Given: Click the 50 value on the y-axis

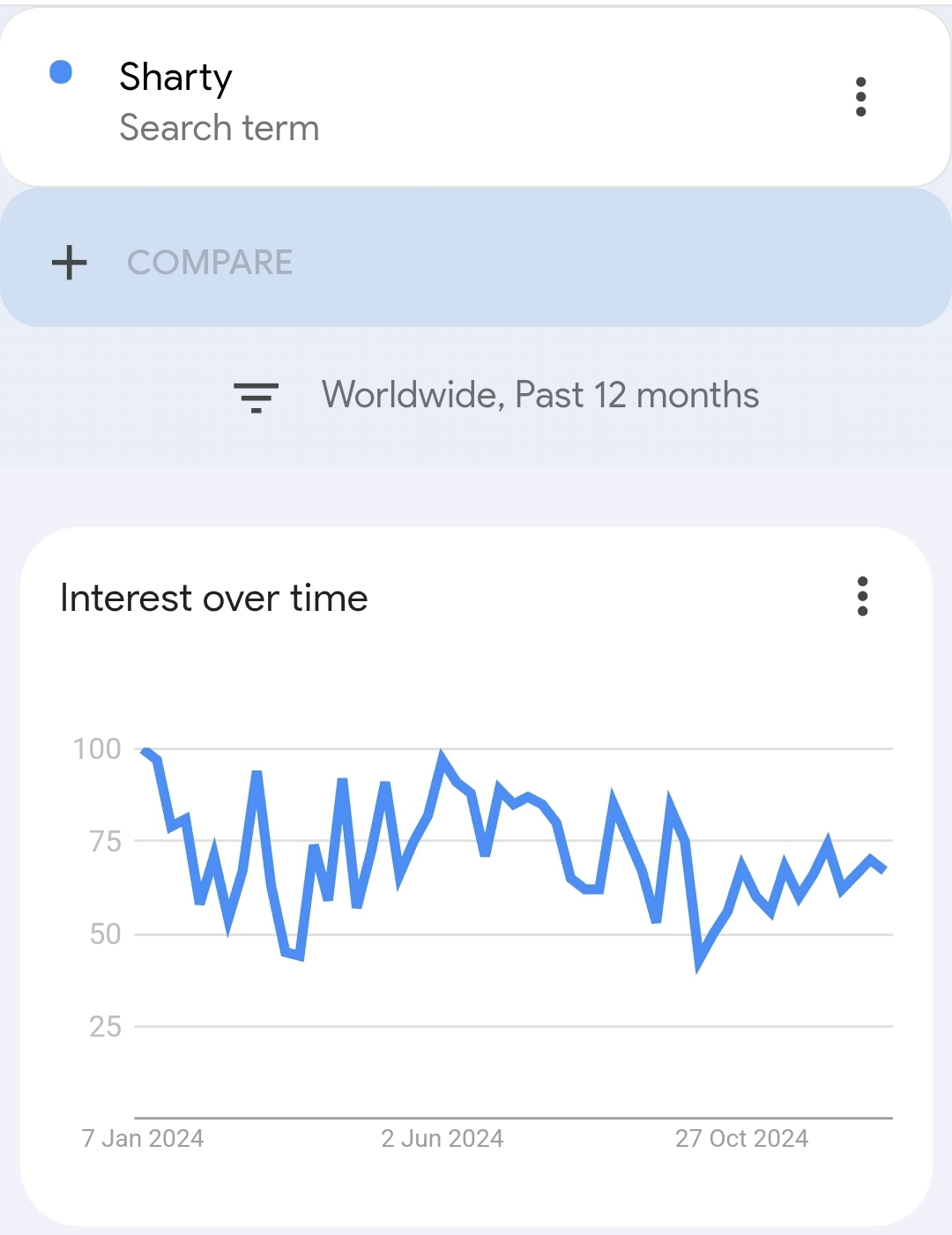Looking at the screenshot, I should (105, 934).
